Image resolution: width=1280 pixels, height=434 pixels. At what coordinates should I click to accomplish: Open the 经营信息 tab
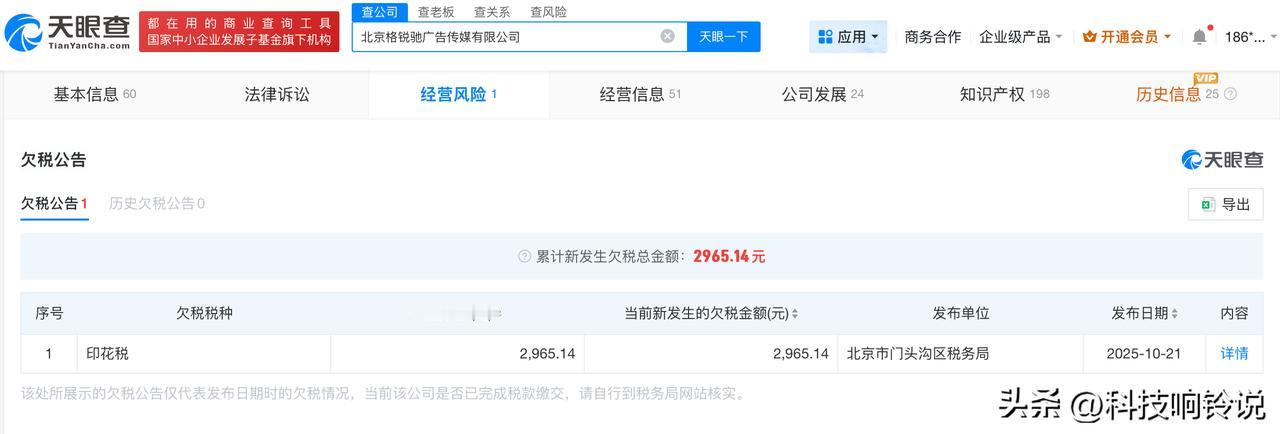click(x=640, y=94)
